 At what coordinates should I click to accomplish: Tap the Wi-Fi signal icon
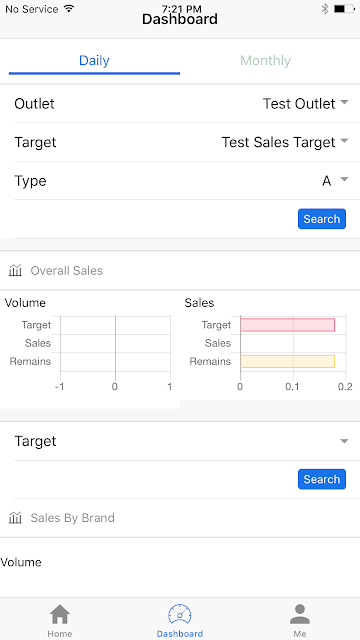coord(69,9)
